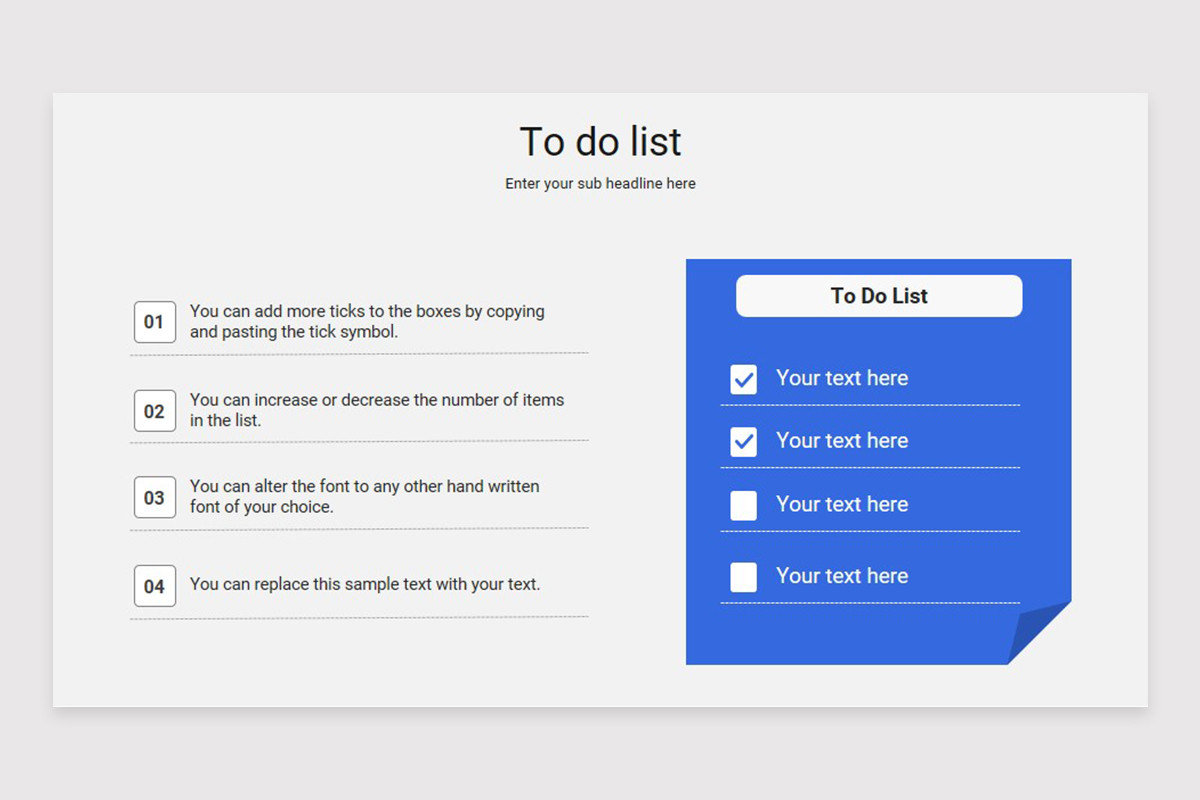
Task: Click the number 01 step icon
Action: pos(154,322)
